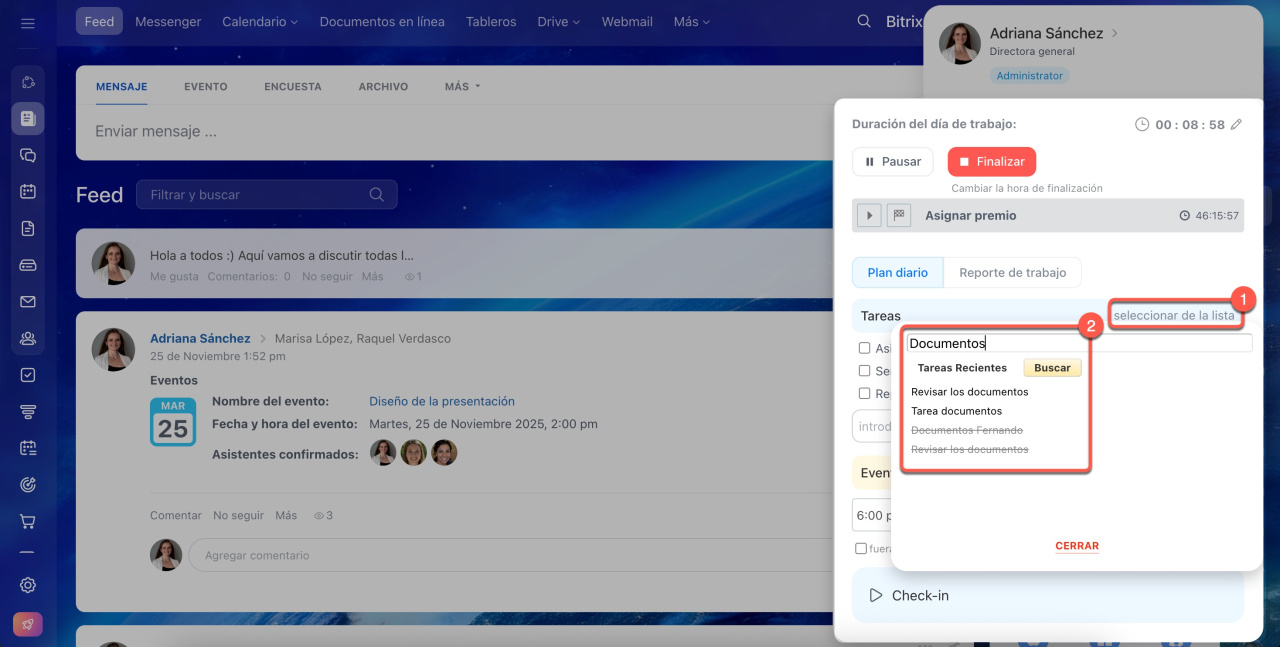Tick the second task checkbox in list
Viewport: 1280px width, 647px height.
click(864, 371)
